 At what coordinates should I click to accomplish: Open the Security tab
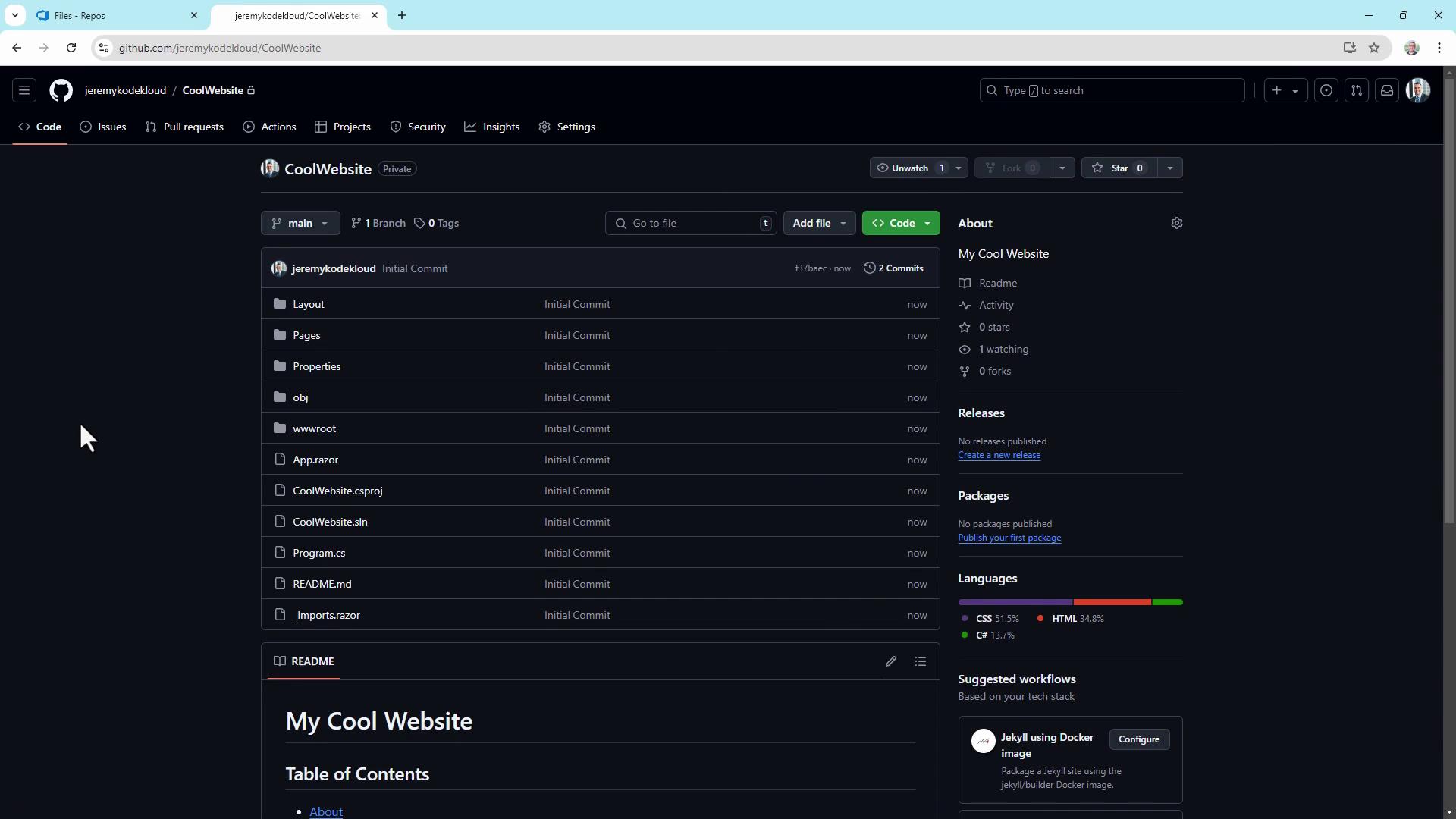pos(418,127)
